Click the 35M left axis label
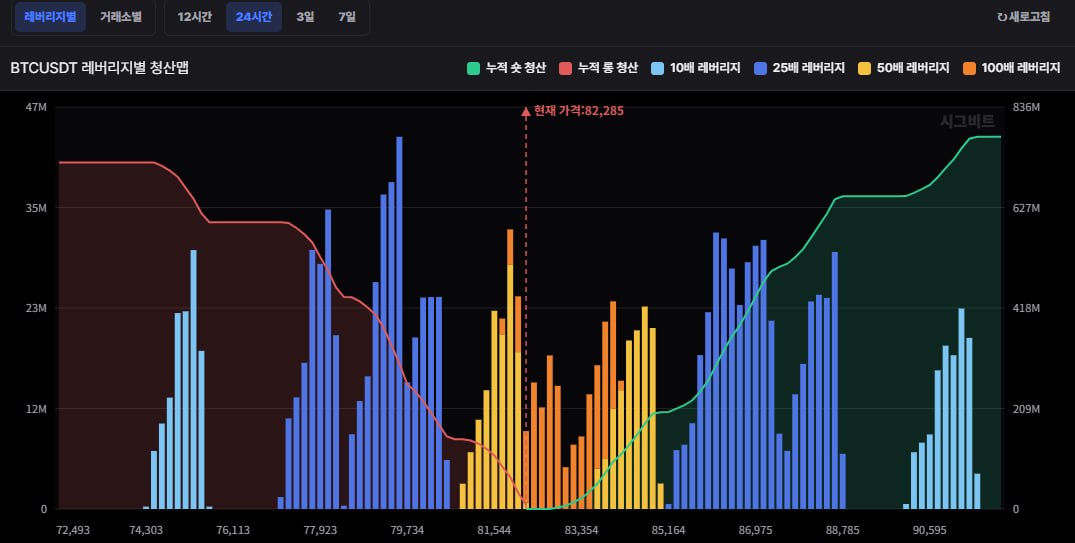 tap(36, 208)
